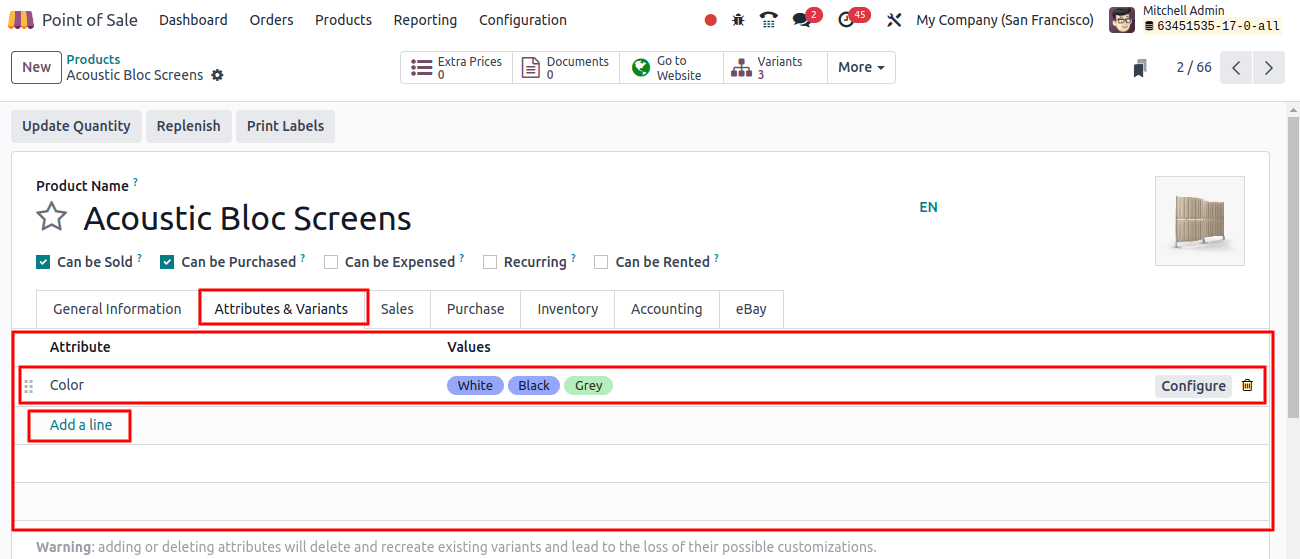Open Documents smart button
This screenshot has height=559, width=1300.
(566, 68)
